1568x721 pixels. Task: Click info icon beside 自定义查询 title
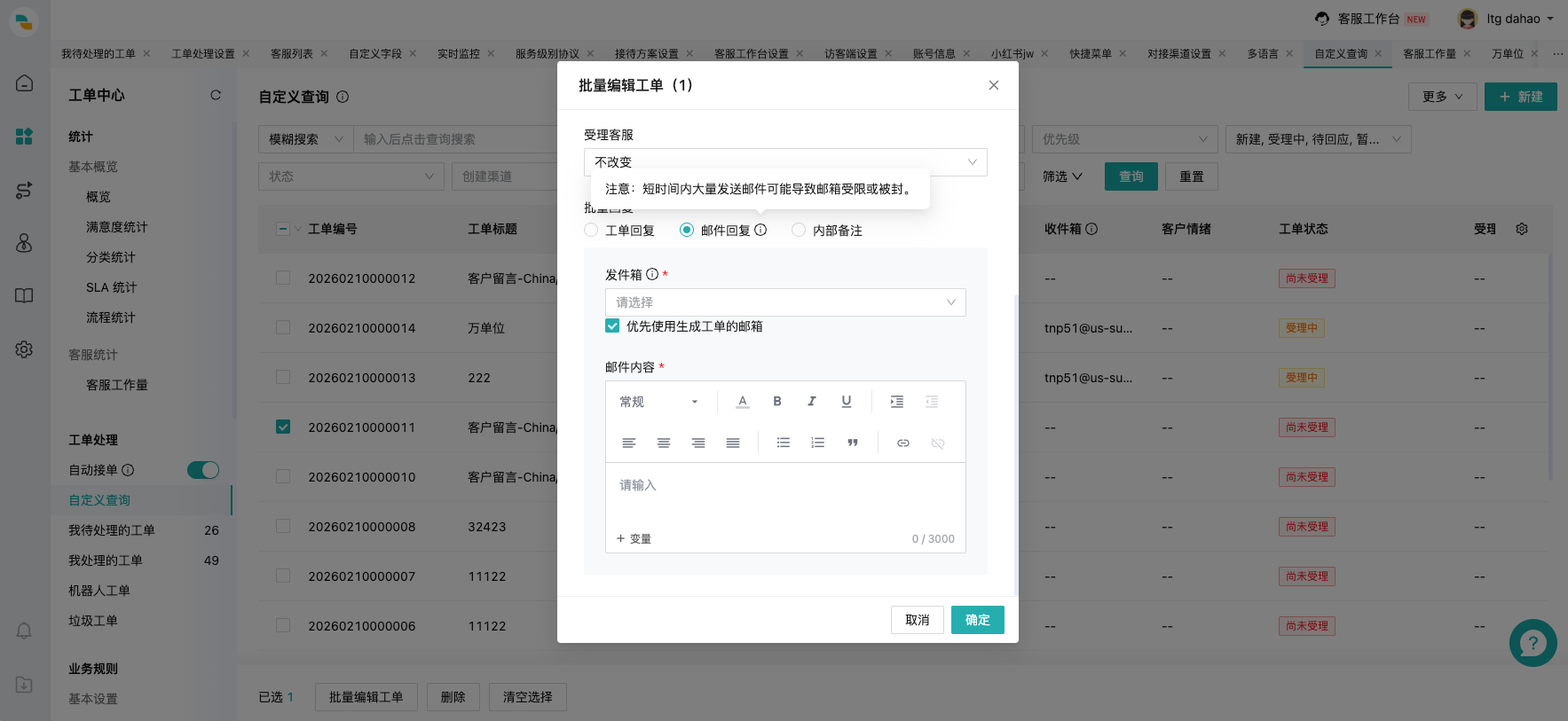(343, 97)
